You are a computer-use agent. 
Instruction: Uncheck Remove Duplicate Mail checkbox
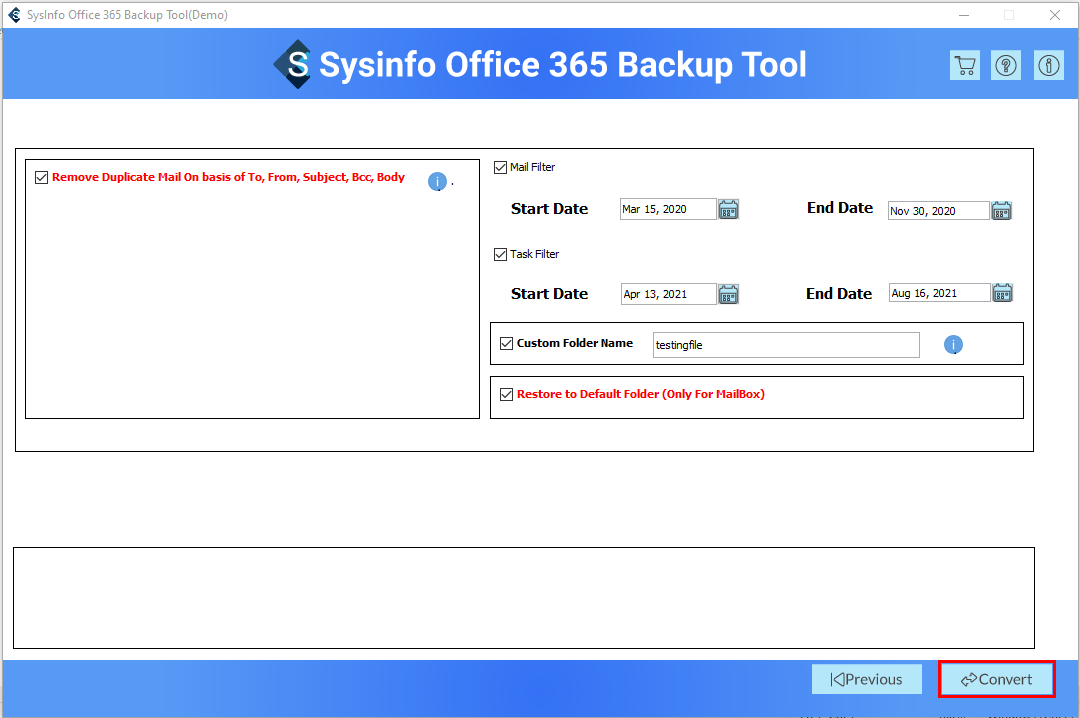41,178
